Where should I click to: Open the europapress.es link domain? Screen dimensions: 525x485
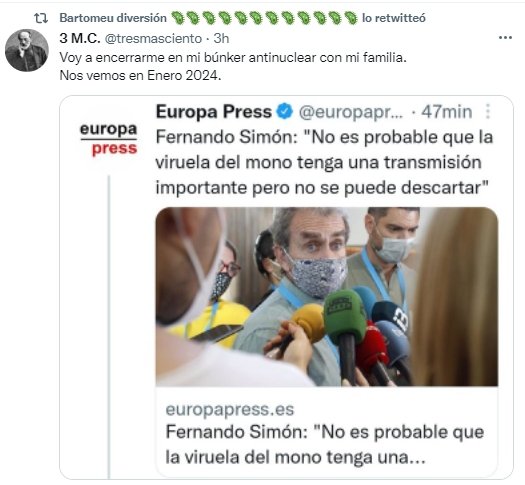pyautogui.click(x=230, y=409)
